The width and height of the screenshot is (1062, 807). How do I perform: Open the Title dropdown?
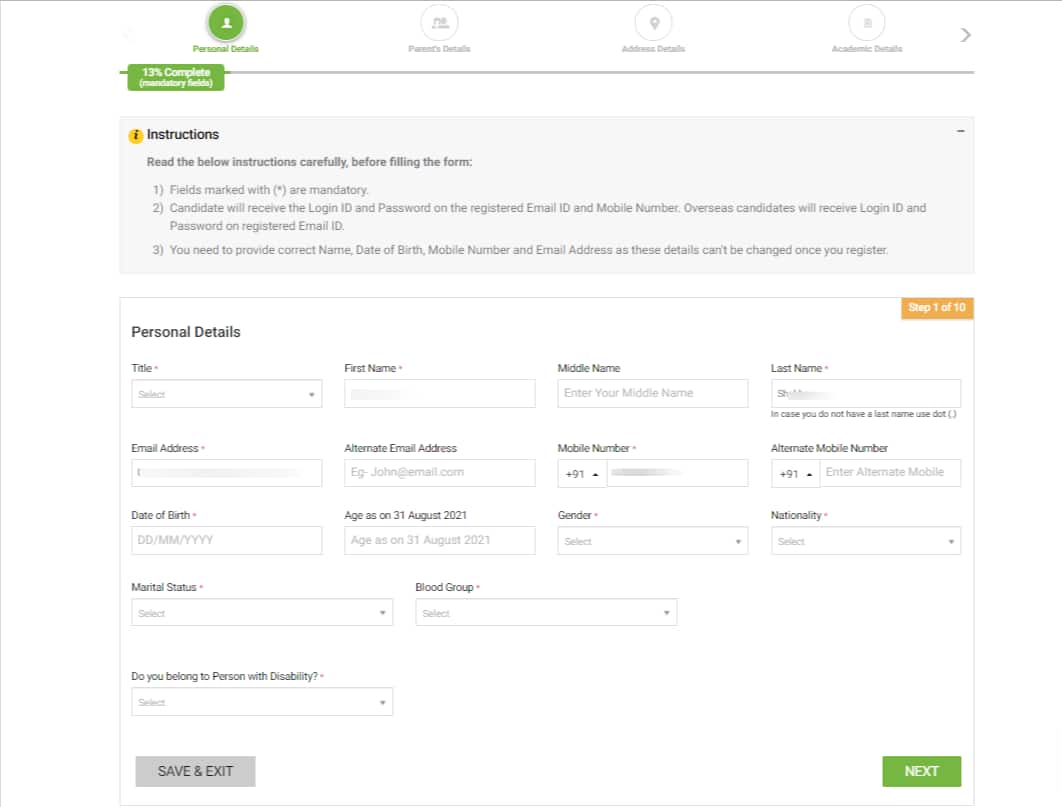tap(226, 393)
